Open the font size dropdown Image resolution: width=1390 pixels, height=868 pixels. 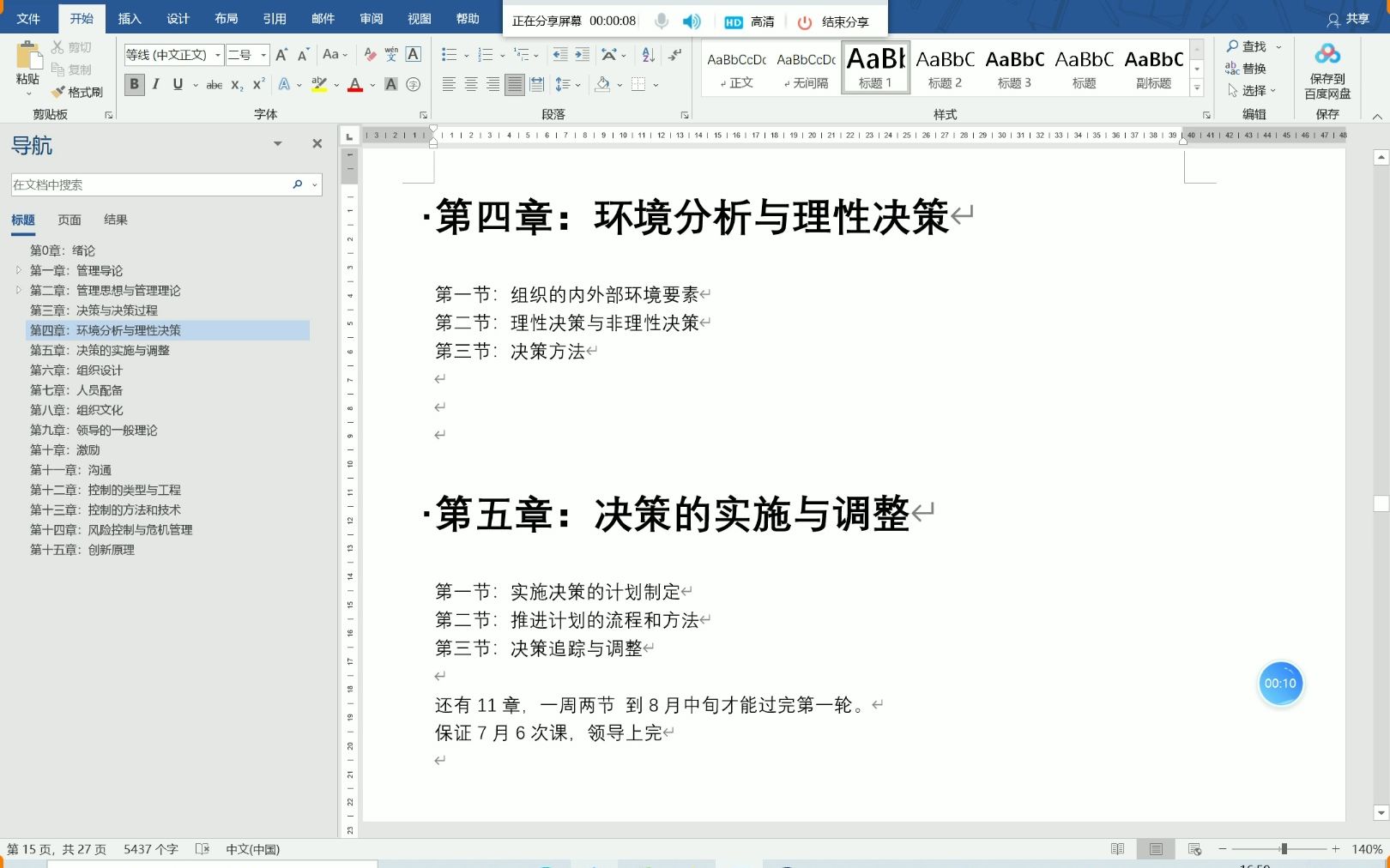tap(263, 55)
